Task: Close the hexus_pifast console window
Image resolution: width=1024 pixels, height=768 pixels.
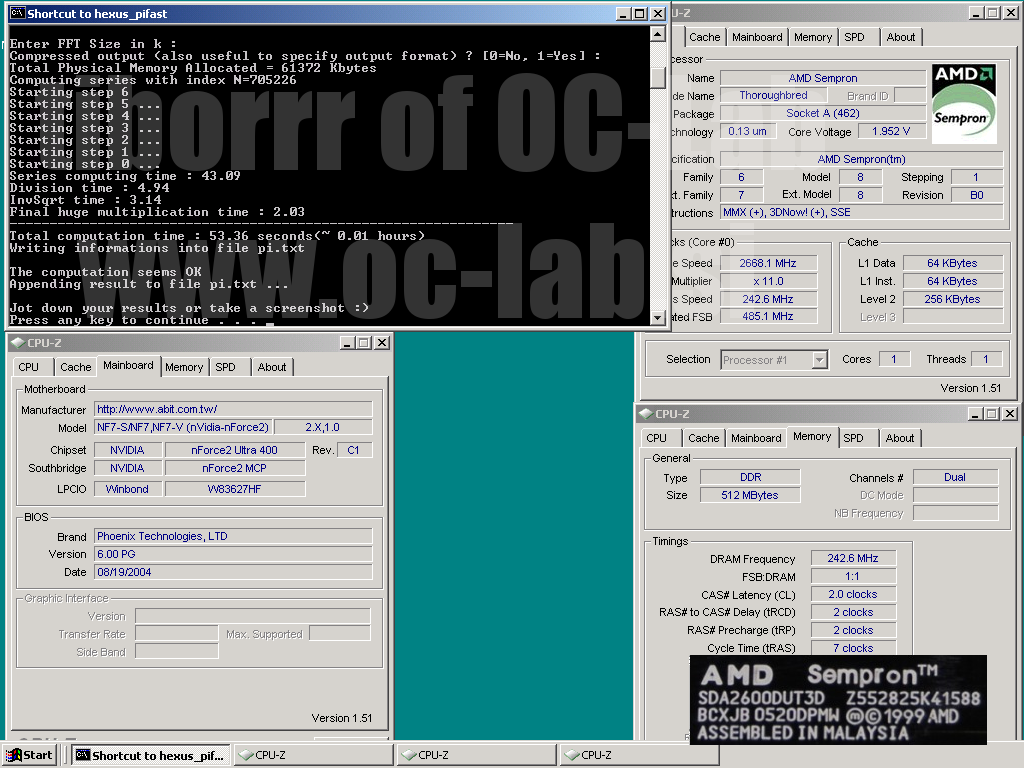Action: (x=658, y=14)
